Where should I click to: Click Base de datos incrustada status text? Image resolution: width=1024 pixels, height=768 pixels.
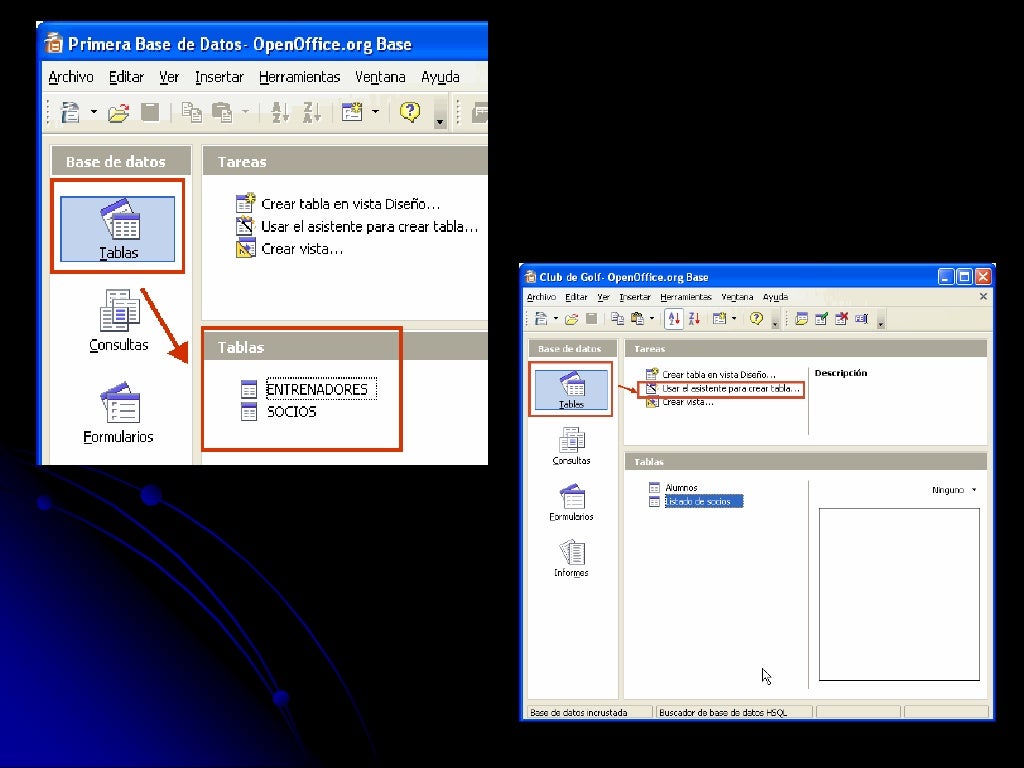coord(579,712)
